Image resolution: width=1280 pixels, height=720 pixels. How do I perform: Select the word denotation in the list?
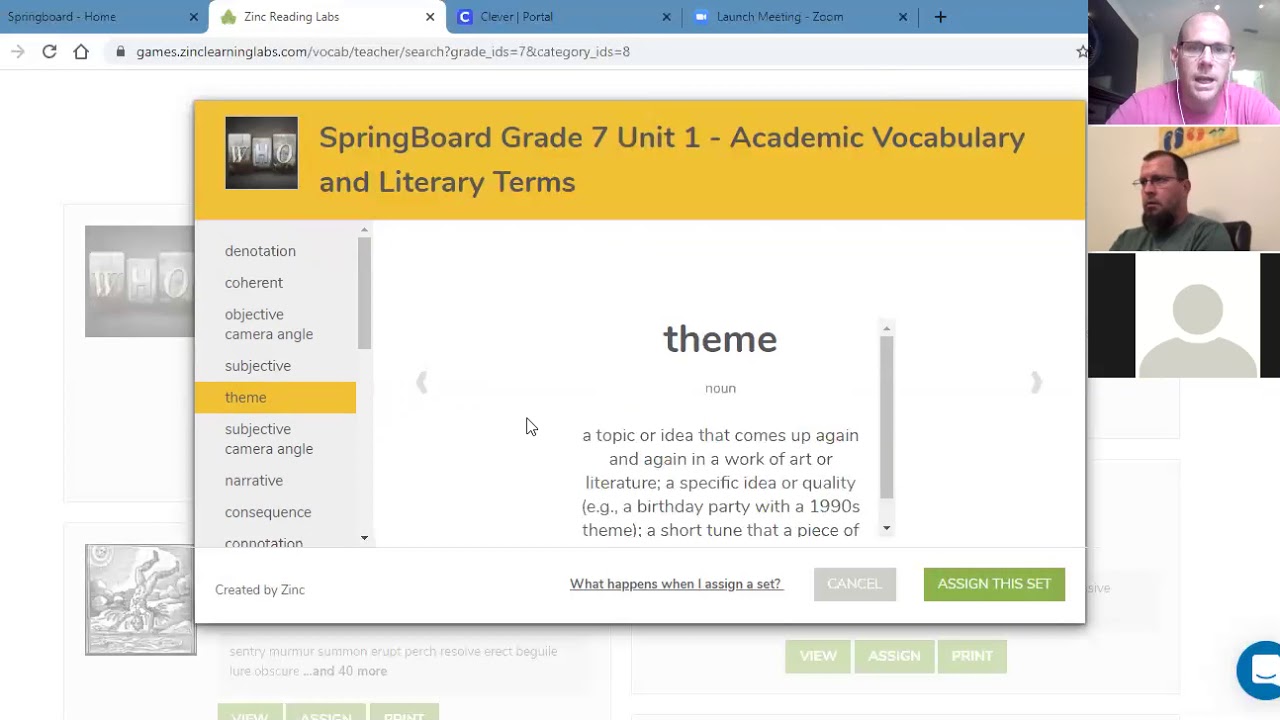coord(260,251)
